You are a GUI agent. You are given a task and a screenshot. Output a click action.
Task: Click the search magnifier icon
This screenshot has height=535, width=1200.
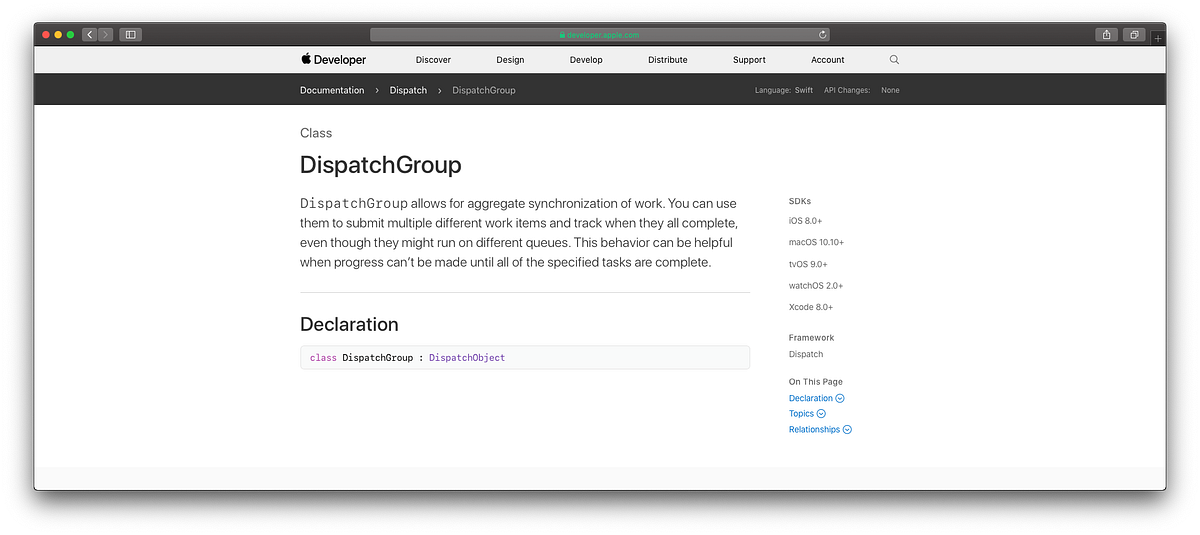894,60
